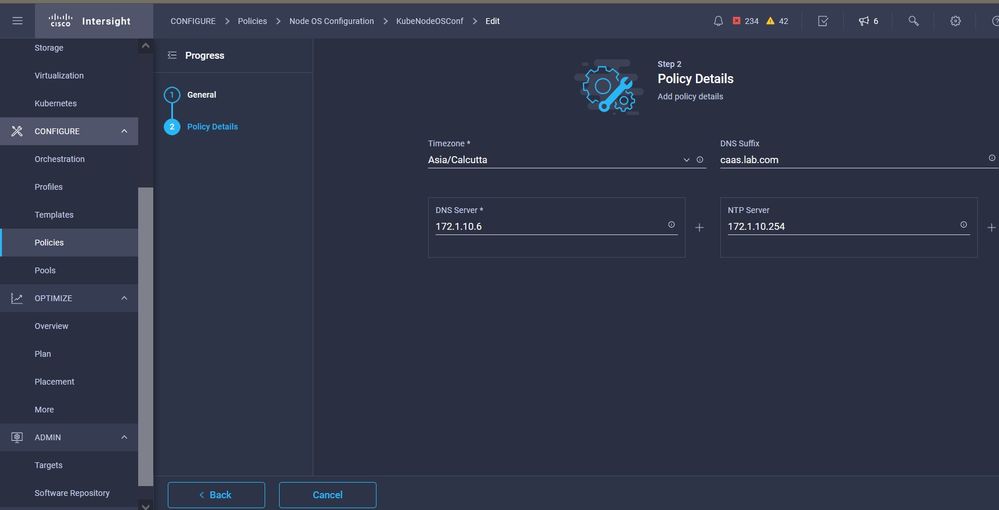
Task: Open the requests checklist icon
Action: [x=823, y=21]
